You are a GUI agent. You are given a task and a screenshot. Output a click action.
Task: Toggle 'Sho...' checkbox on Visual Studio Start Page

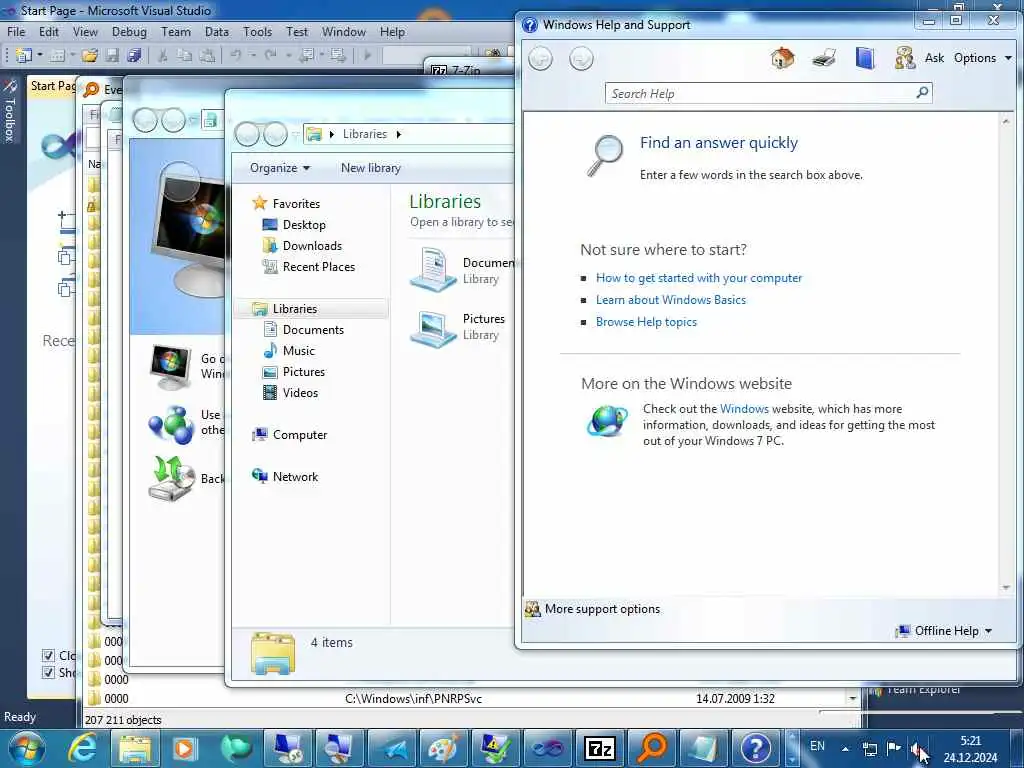[x=48, y=672]
